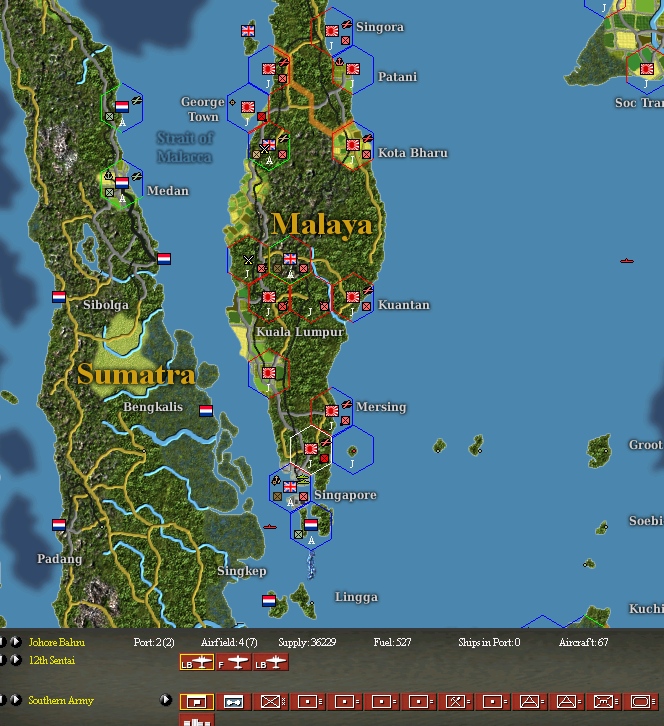Image resolution: width=664 pixels, height=726 pixels.
Task: Select the engineer crossed-tools unit icon
Action: coord(456,701)
